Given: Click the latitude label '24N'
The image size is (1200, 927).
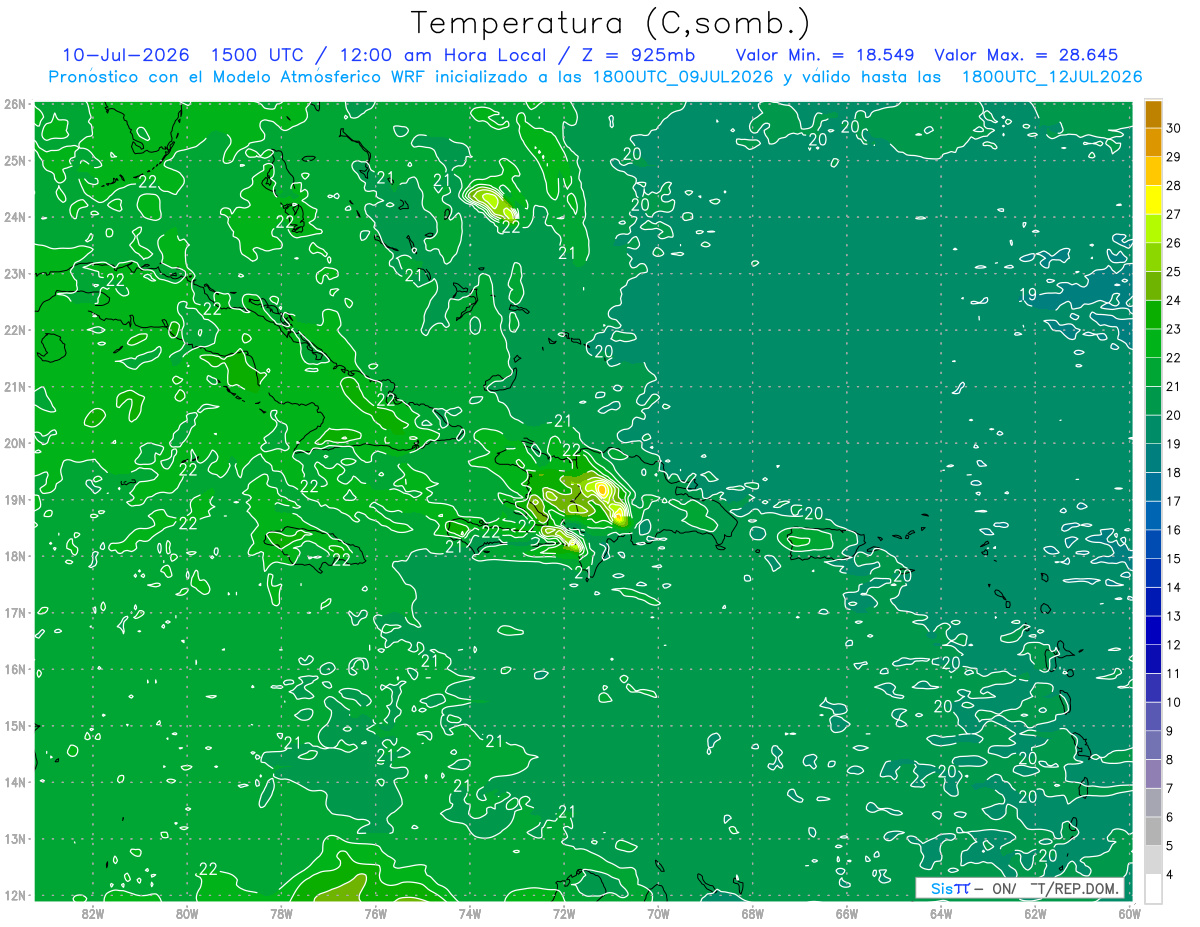Looking at the screenshot, I should (14, 217).
